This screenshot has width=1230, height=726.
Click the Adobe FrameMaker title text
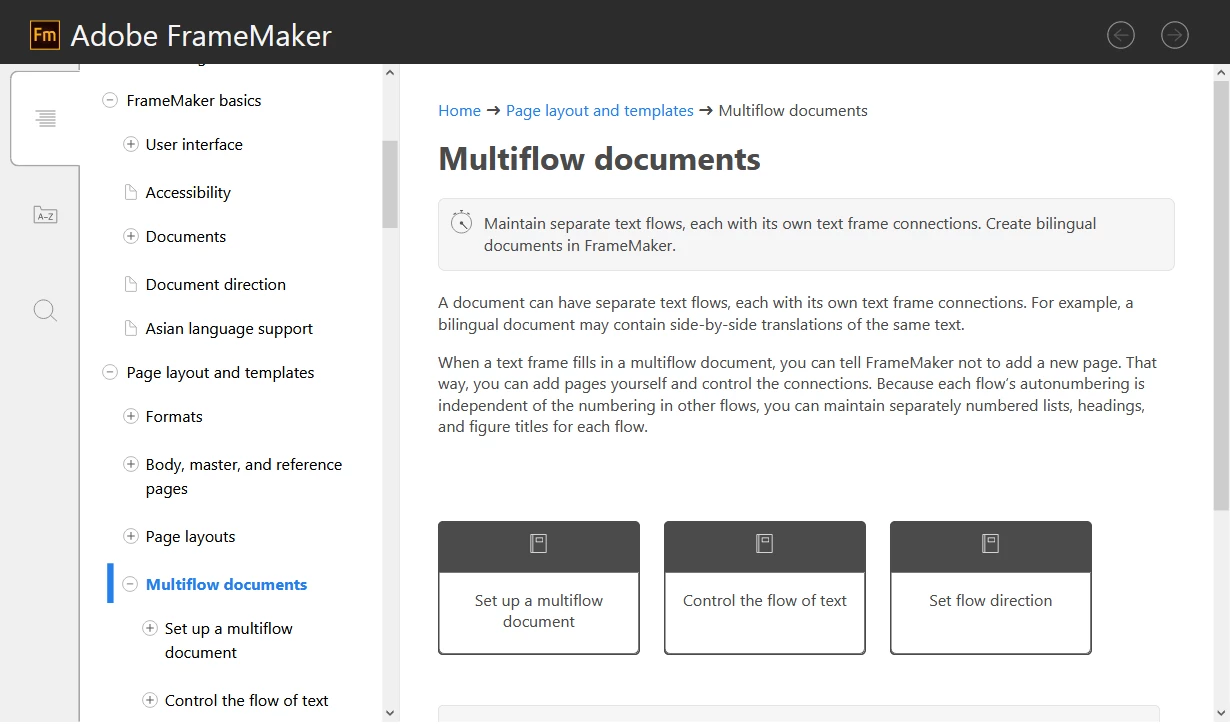tap(201, 36)
